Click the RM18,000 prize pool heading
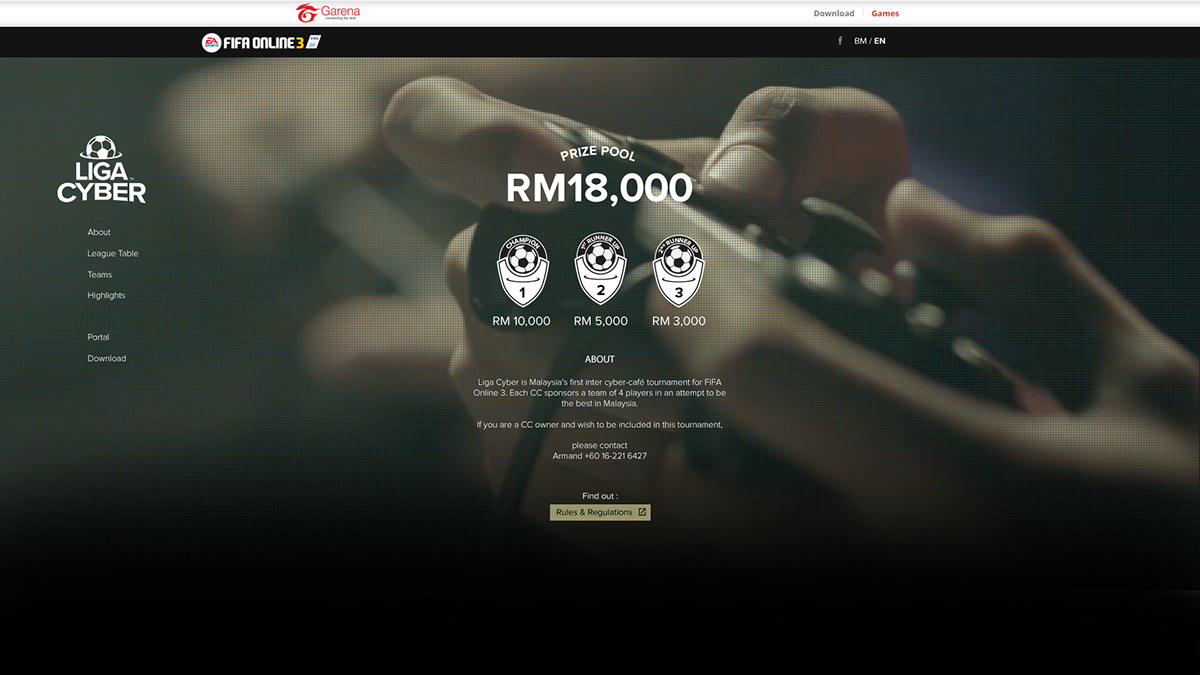This screenshot has height=675, width=1200. (x=599, y=188)
